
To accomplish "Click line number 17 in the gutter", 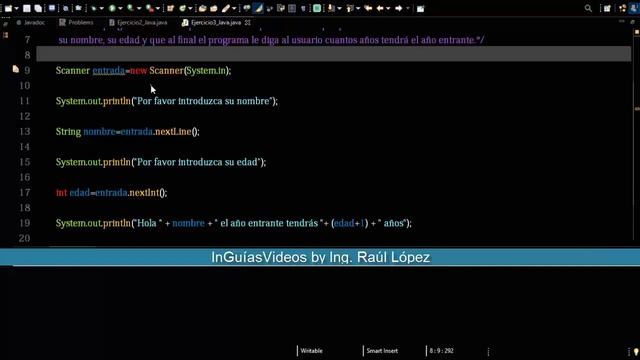I will (x=24, y=193).
